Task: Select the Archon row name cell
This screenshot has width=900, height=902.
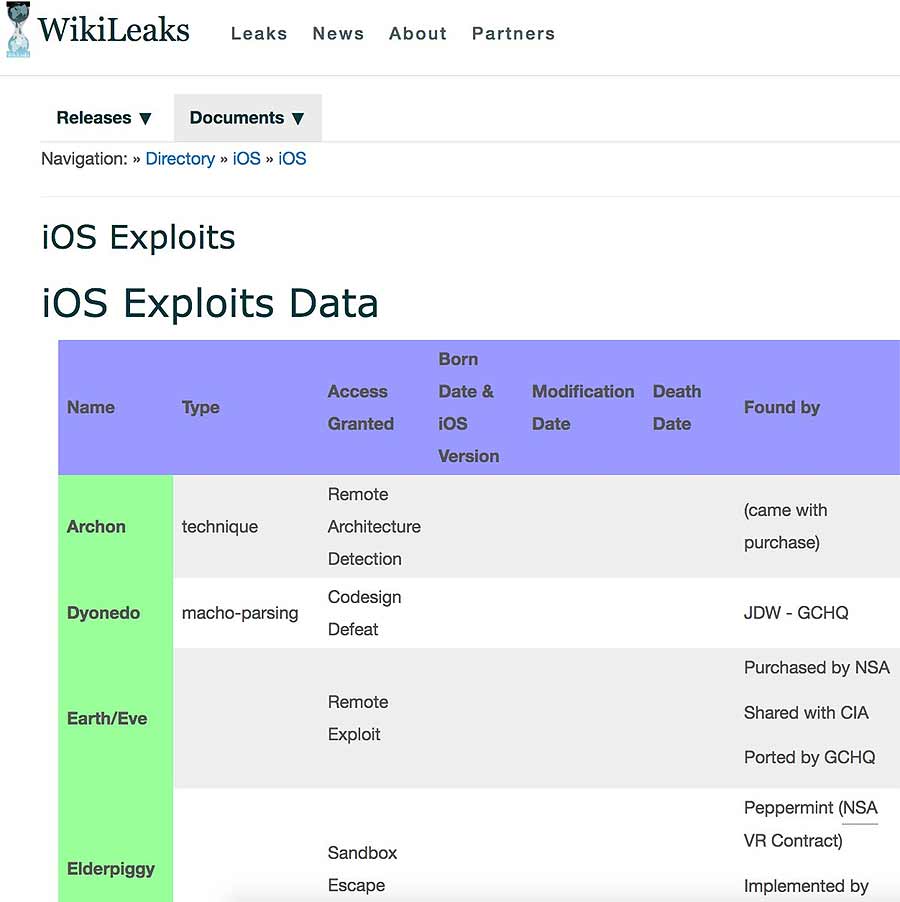Action: click(116, 526)
